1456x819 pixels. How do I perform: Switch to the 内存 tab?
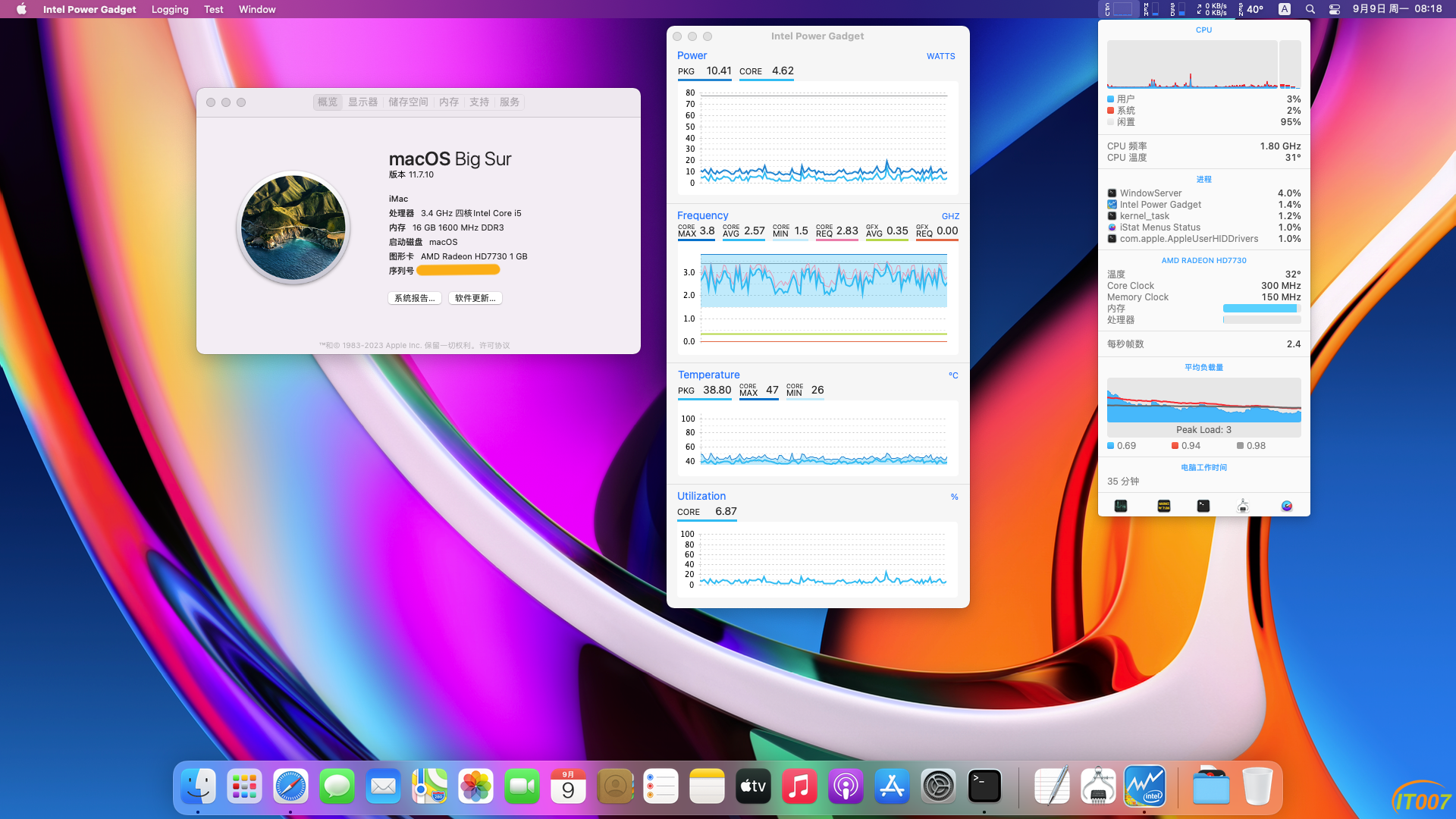pyautogui.click(x=449, y=102)
